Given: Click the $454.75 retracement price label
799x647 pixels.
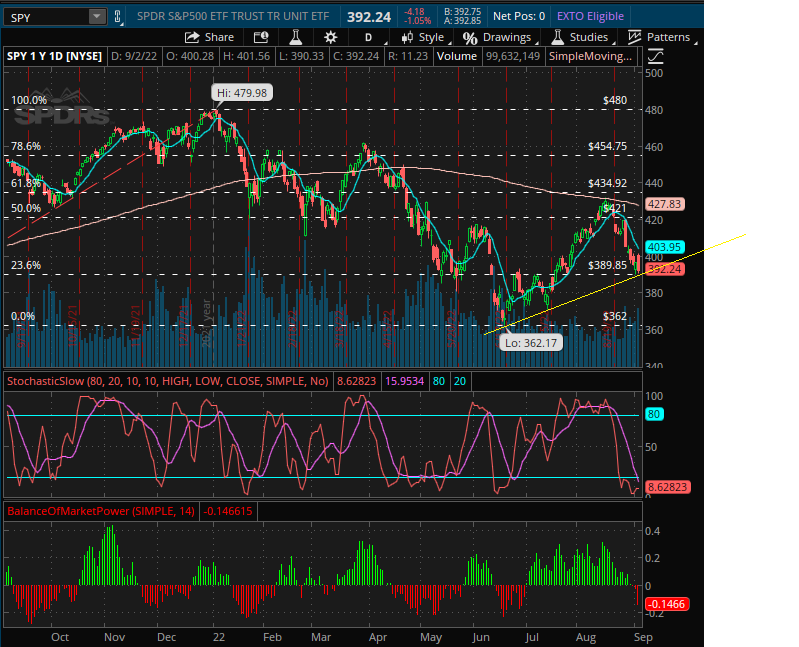Looking at the screenshot, I should 607,146.
